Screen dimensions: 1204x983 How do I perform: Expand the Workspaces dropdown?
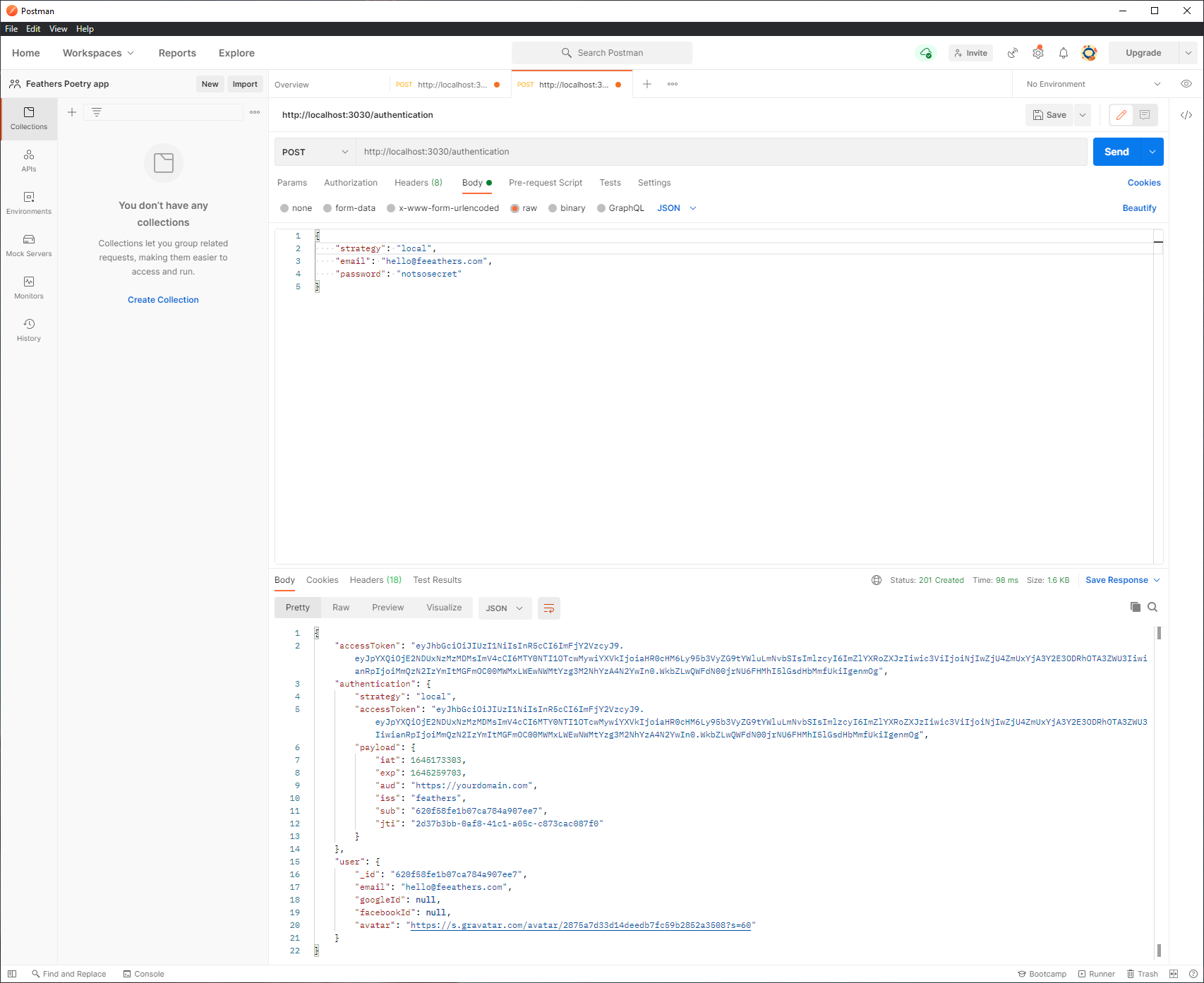coord(98,53)
